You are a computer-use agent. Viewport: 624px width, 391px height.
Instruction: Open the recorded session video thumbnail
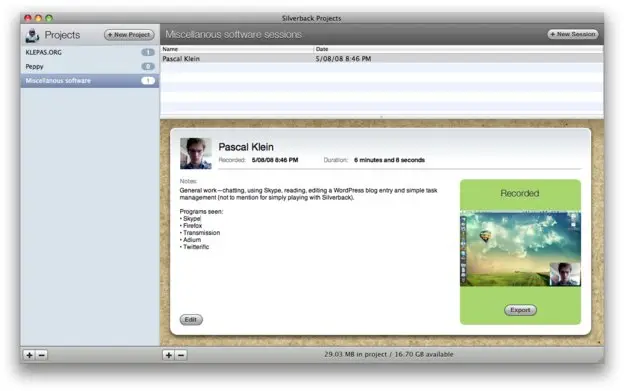click(520, 249)
